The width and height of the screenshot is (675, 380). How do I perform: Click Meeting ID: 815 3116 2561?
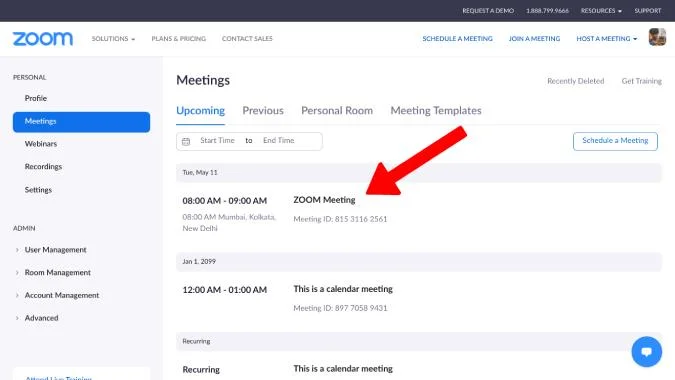pyautogui.click(x=340, y=219)
